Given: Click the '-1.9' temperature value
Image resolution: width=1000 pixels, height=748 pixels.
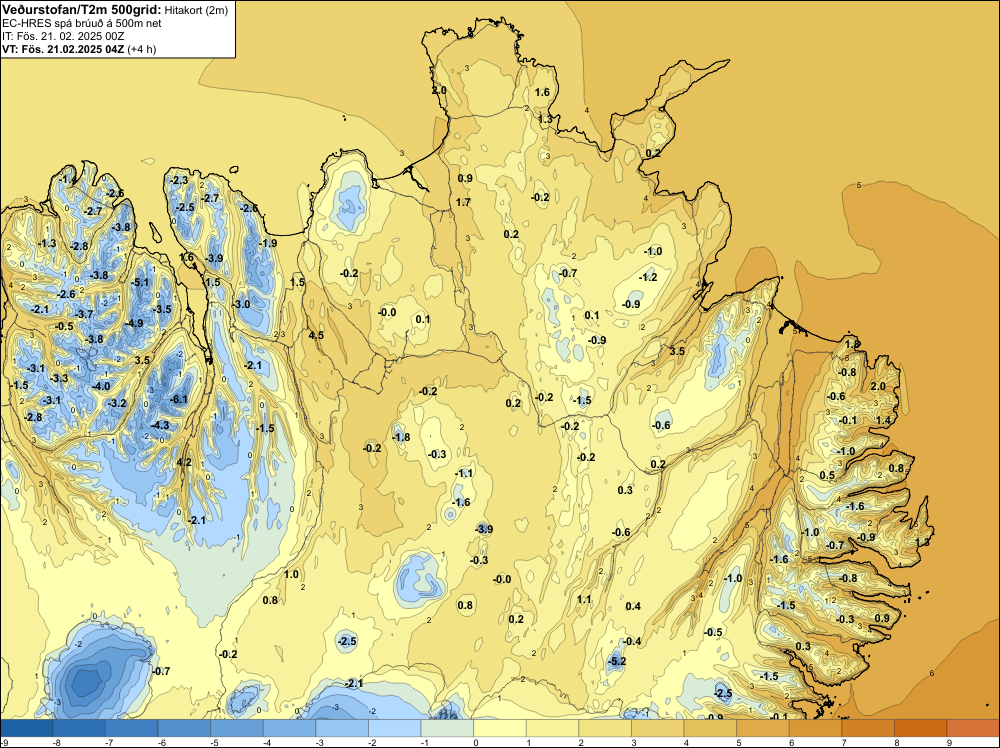Looking at the screenshot, I should click(268, 243).
